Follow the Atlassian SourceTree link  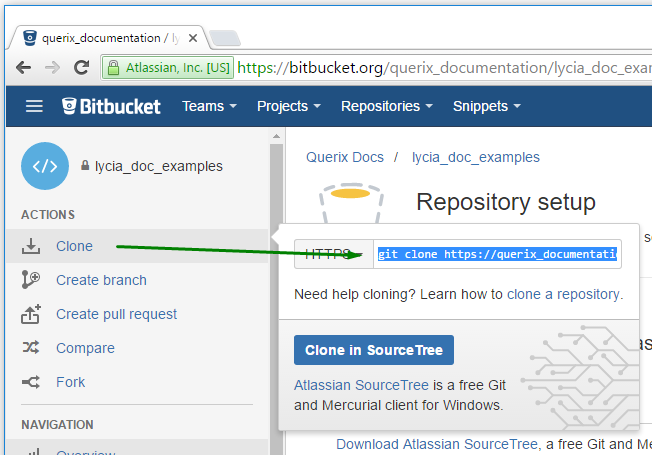361,384
